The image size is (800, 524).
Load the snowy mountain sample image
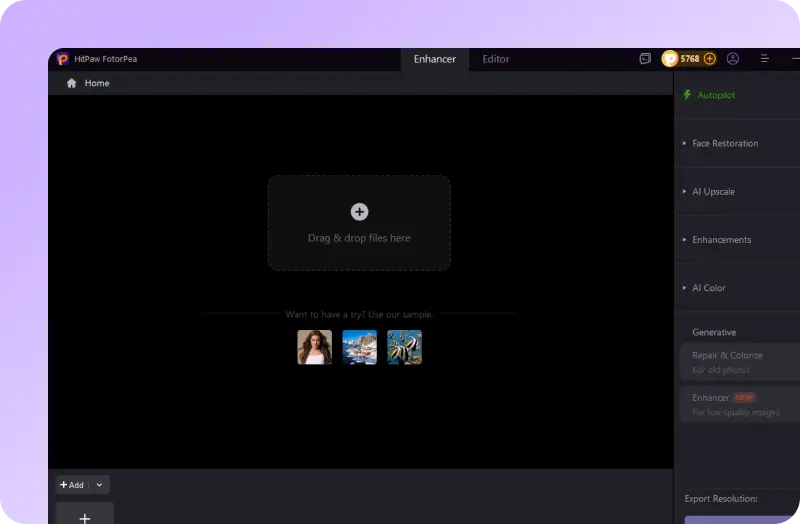[x=360, y=347]
